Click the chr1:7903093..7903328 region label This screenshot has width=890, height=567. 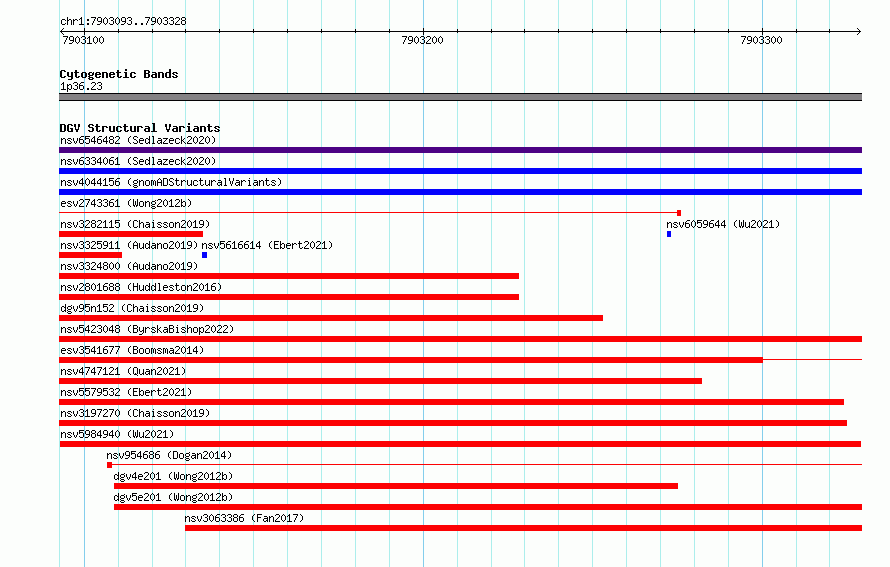(x=123, y=21)
